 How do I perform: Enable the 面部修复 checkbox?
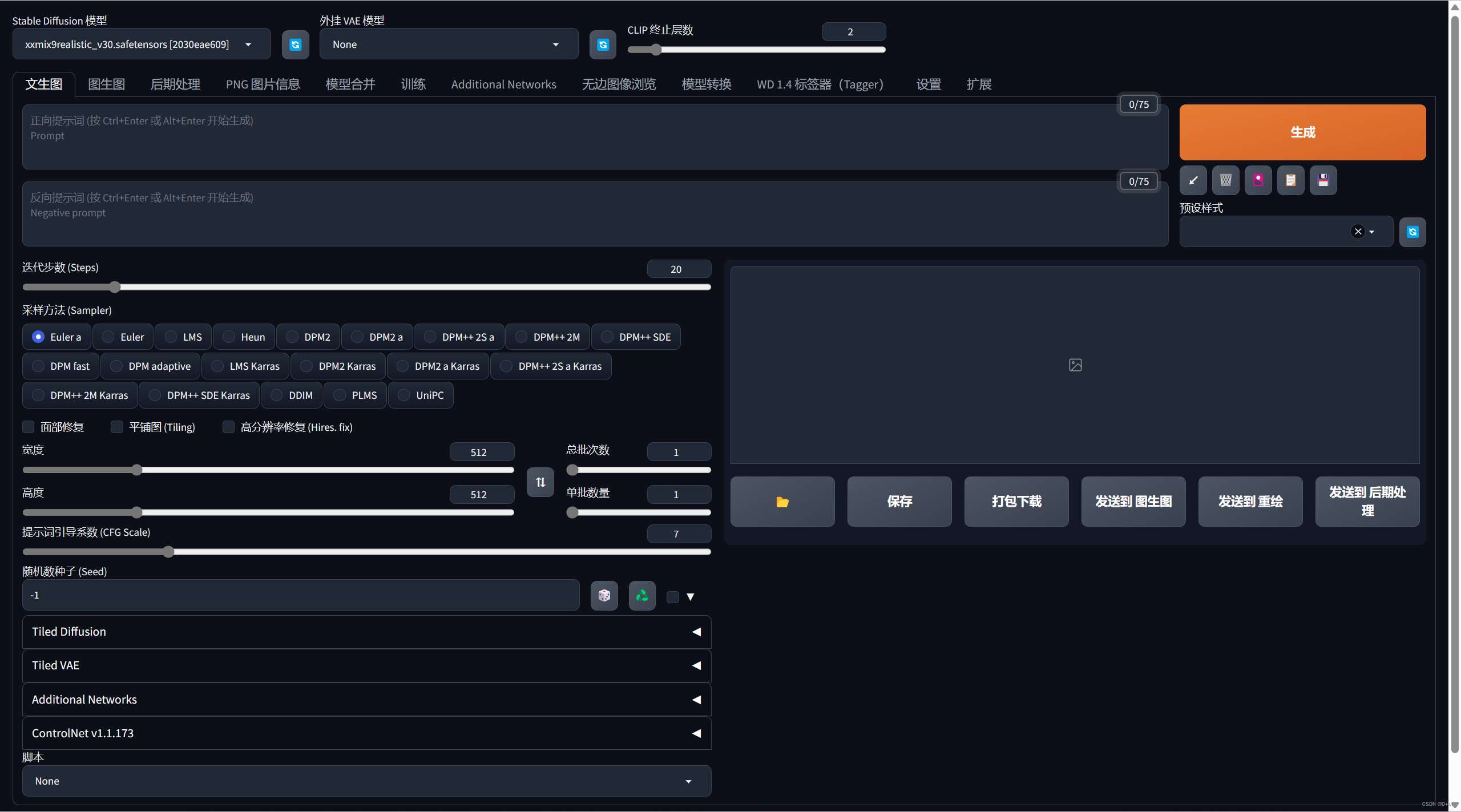pyautogui.click(x=29, y=427)
